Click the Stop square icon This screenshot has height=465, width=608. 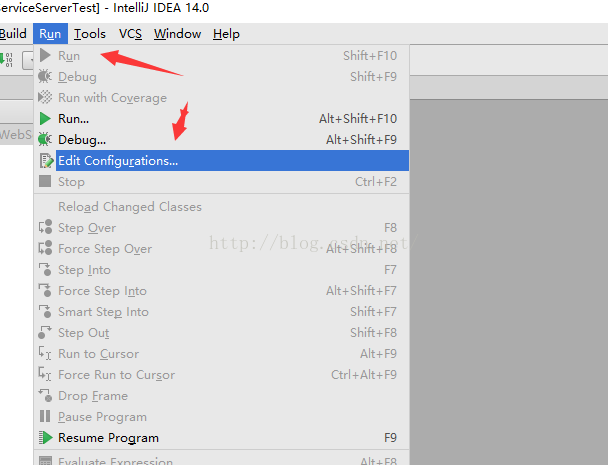tap(45, 181)
